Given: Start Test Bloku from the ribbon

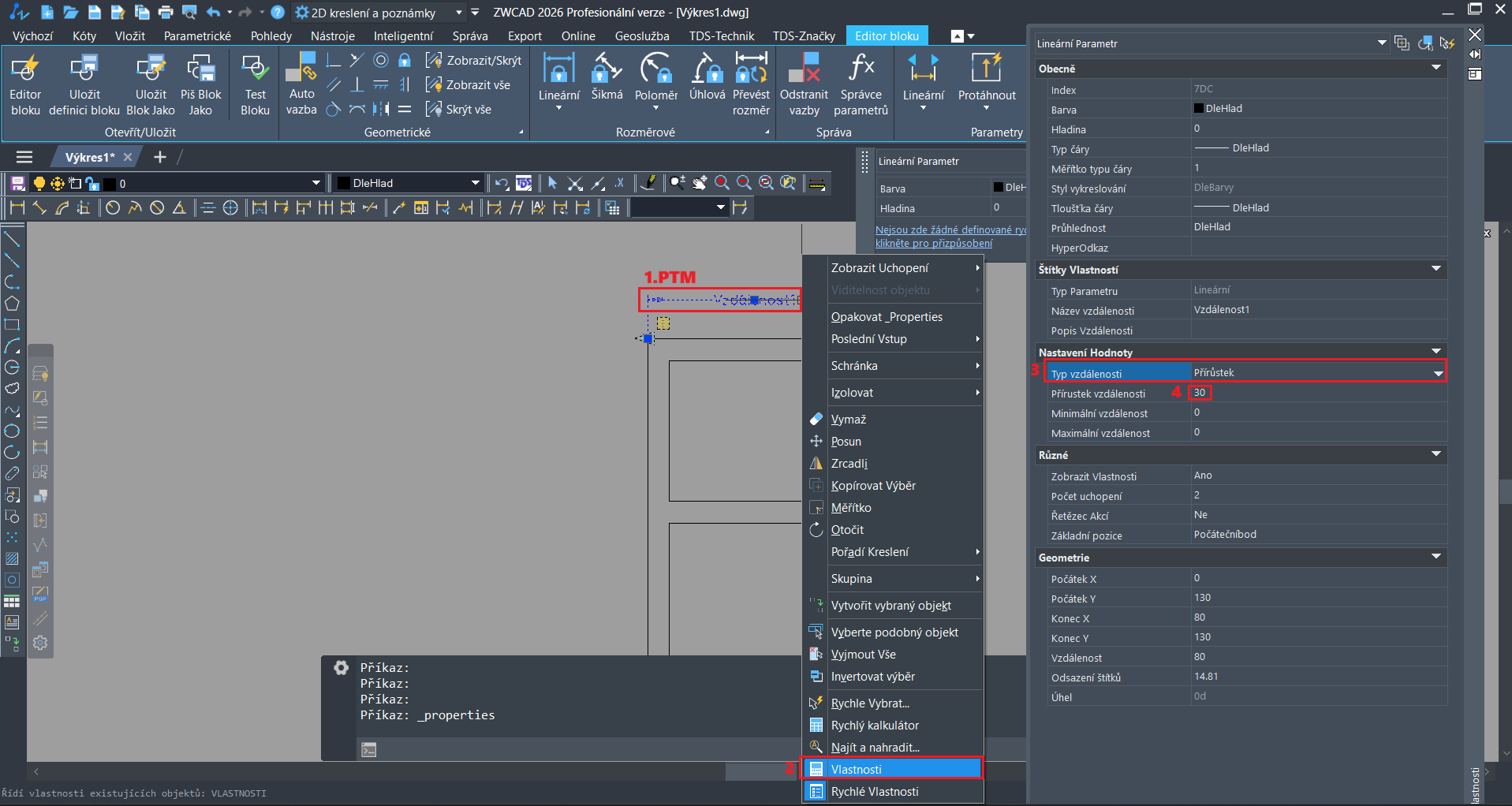Looking at the screenshot, I should point(255,84).
